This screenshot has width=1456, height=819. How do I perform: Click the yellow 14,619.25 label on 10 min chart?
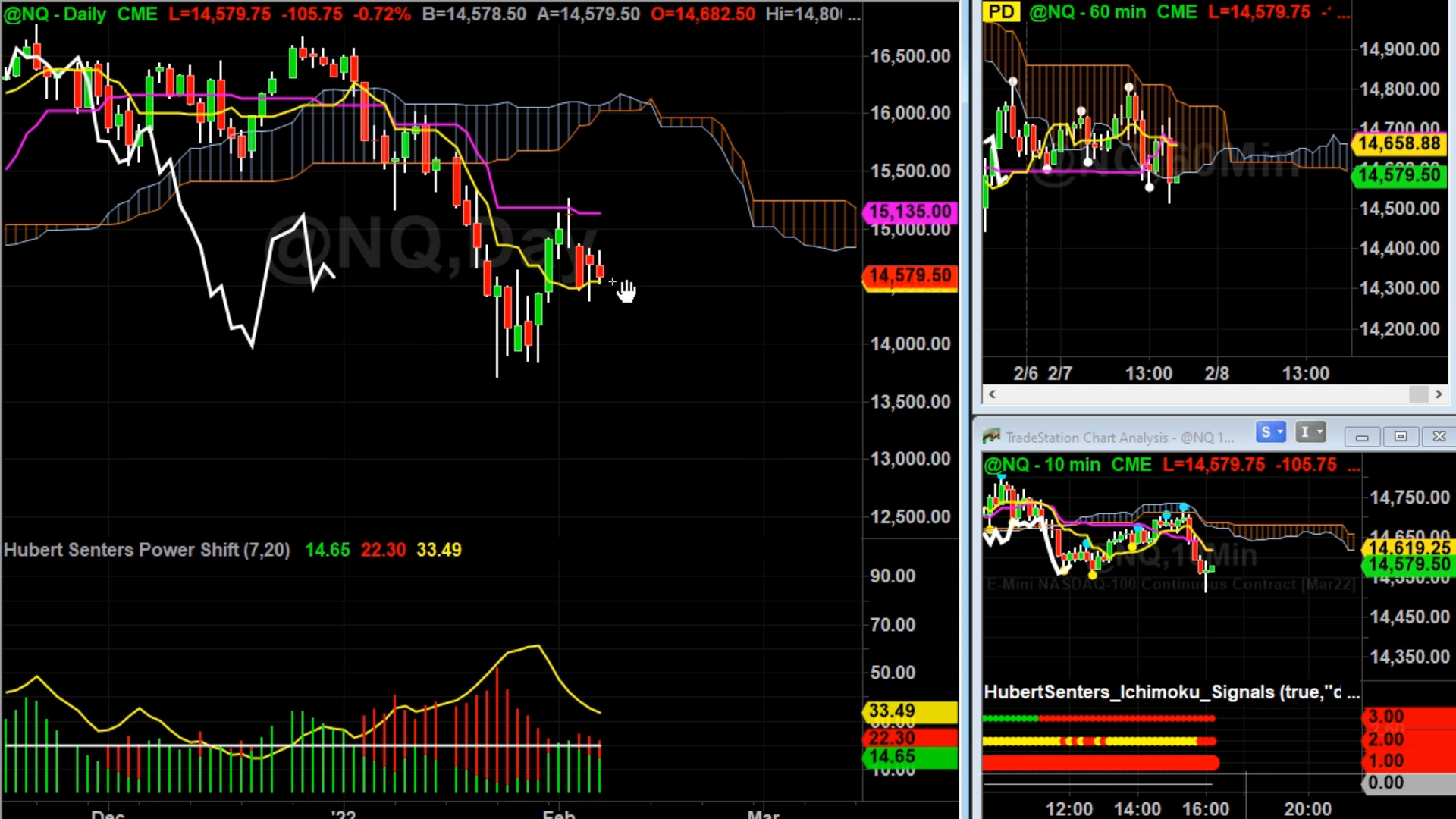click(x=1409, y=548)
